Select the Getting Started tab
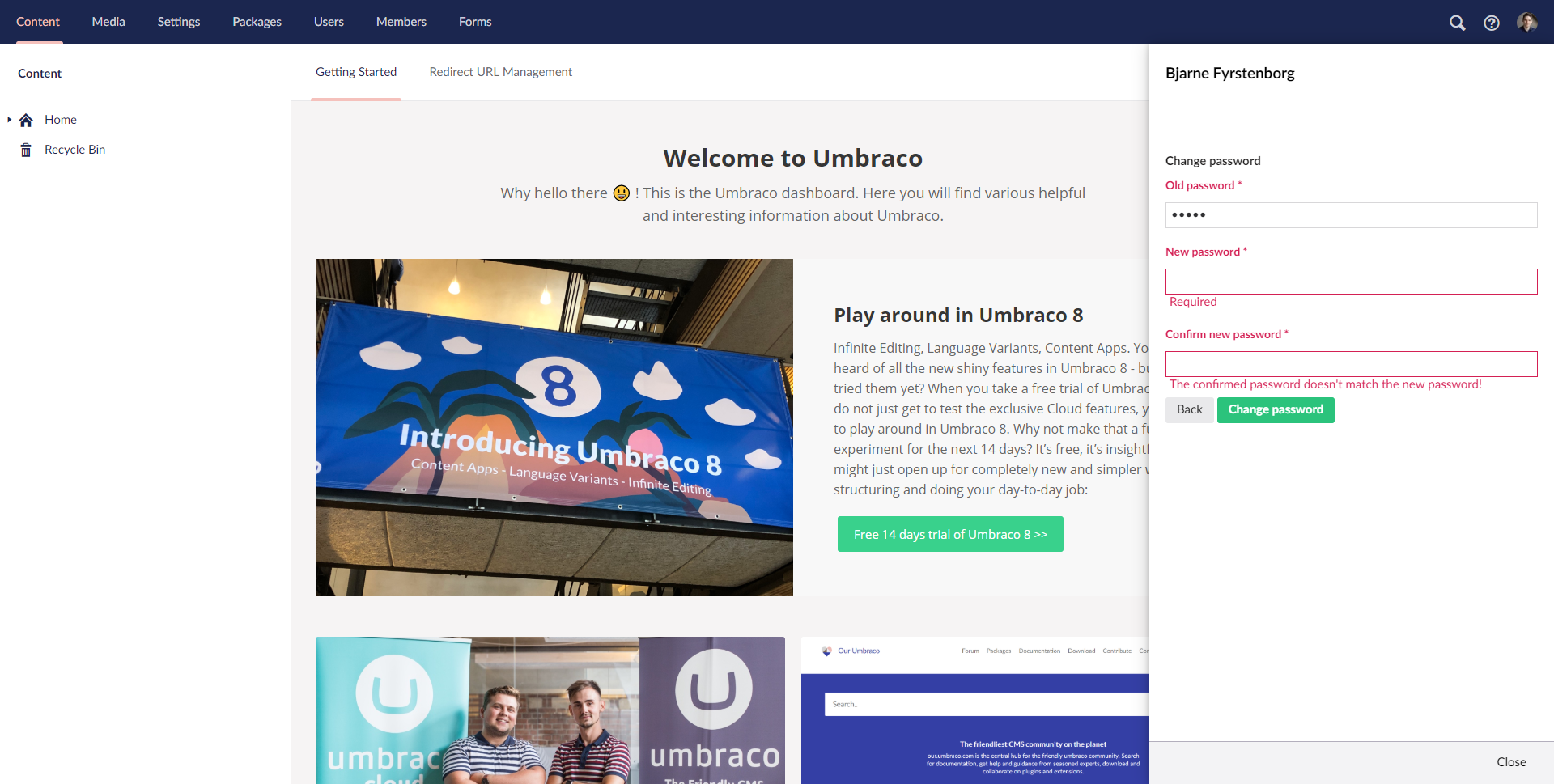The width and height of the screenshot is (1554, 784). pyautogui.click(x=356, y=72)
